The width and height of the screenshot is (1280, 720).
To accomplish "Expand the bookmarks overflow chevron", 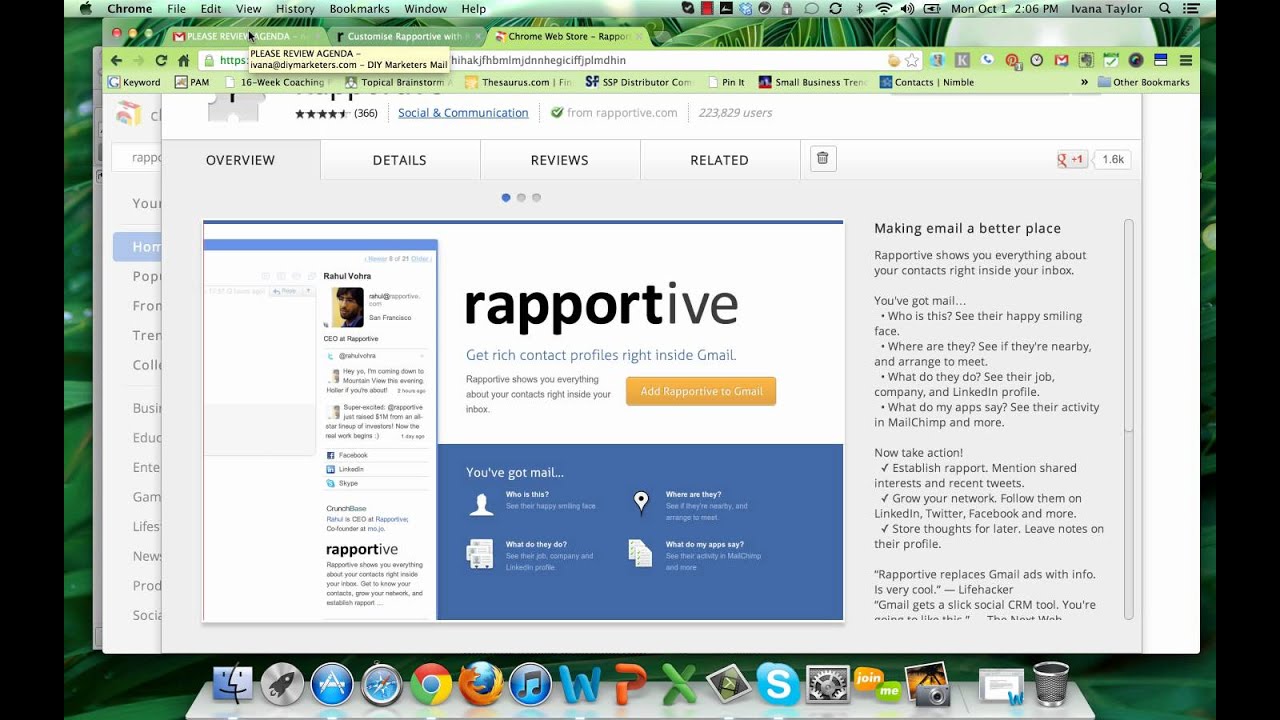I will (x=1084, y=82).
